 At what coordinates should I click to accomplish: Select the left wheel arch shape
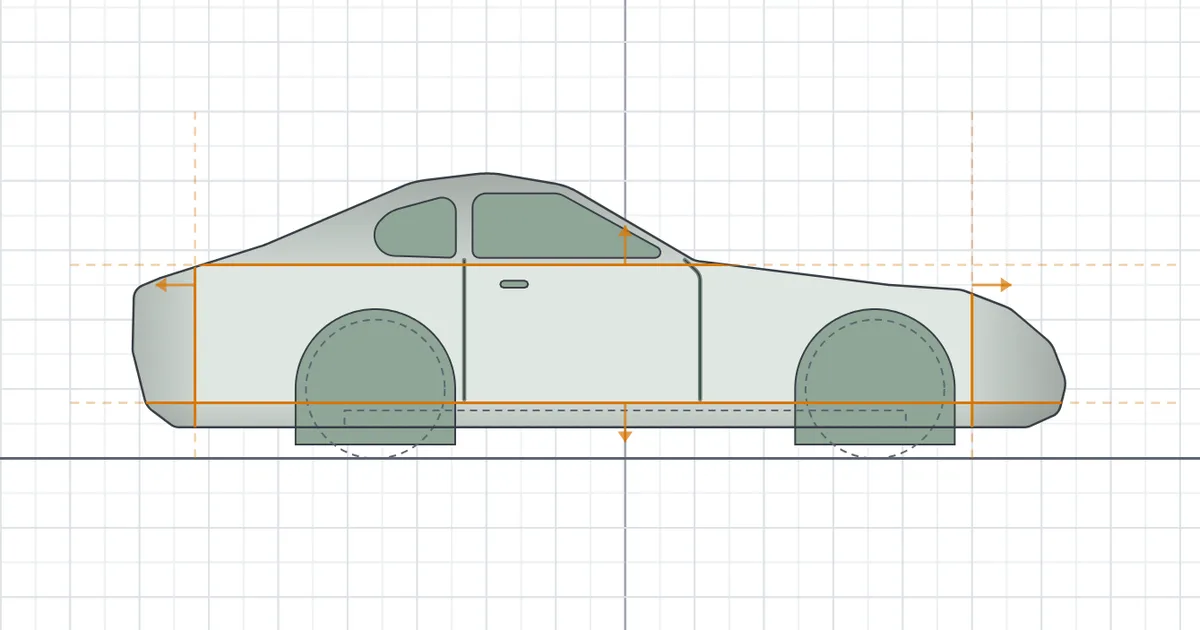click(x=375, y=377)
